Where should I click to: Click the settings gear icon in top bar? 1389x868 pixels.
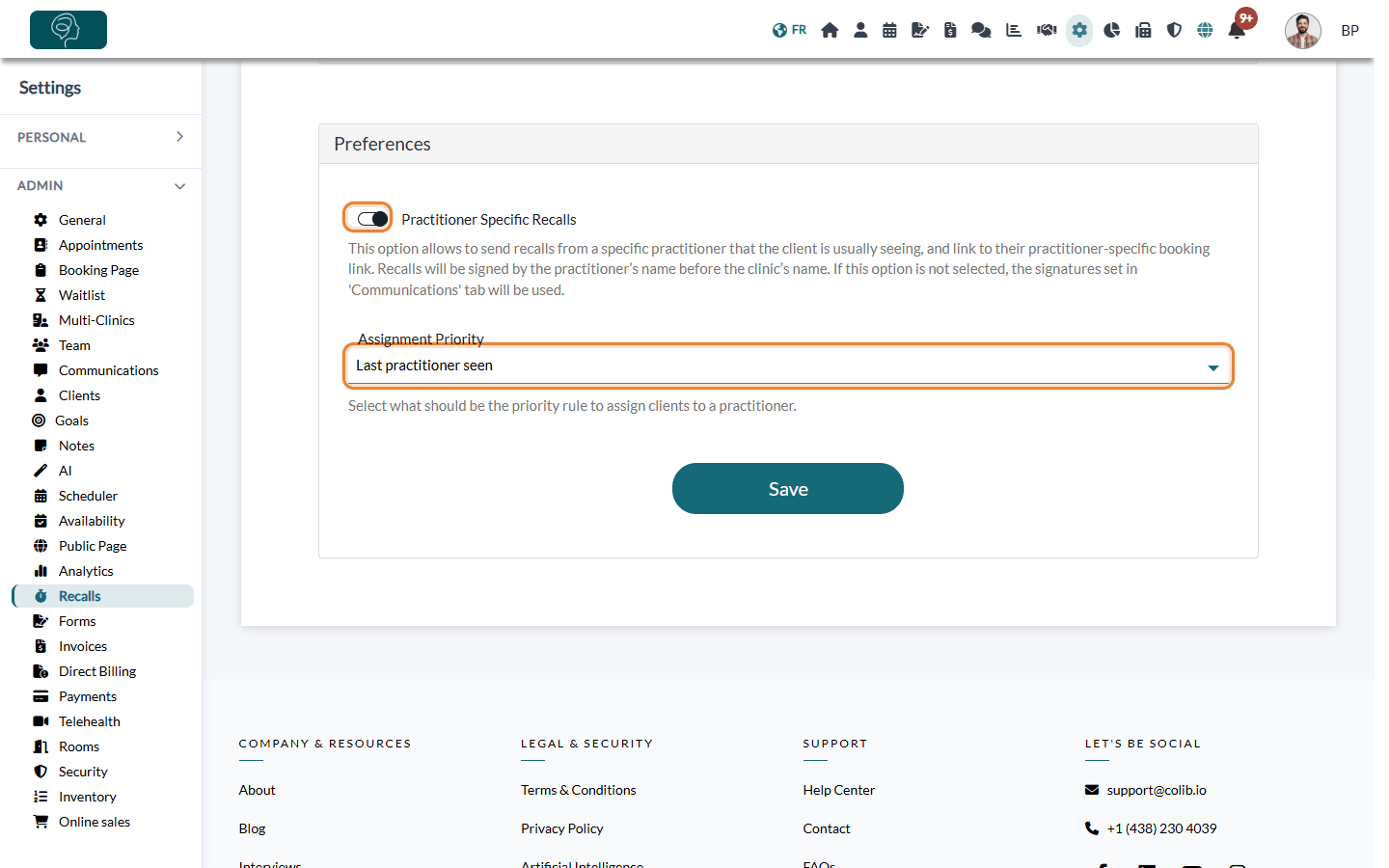tap(1079, 30)
